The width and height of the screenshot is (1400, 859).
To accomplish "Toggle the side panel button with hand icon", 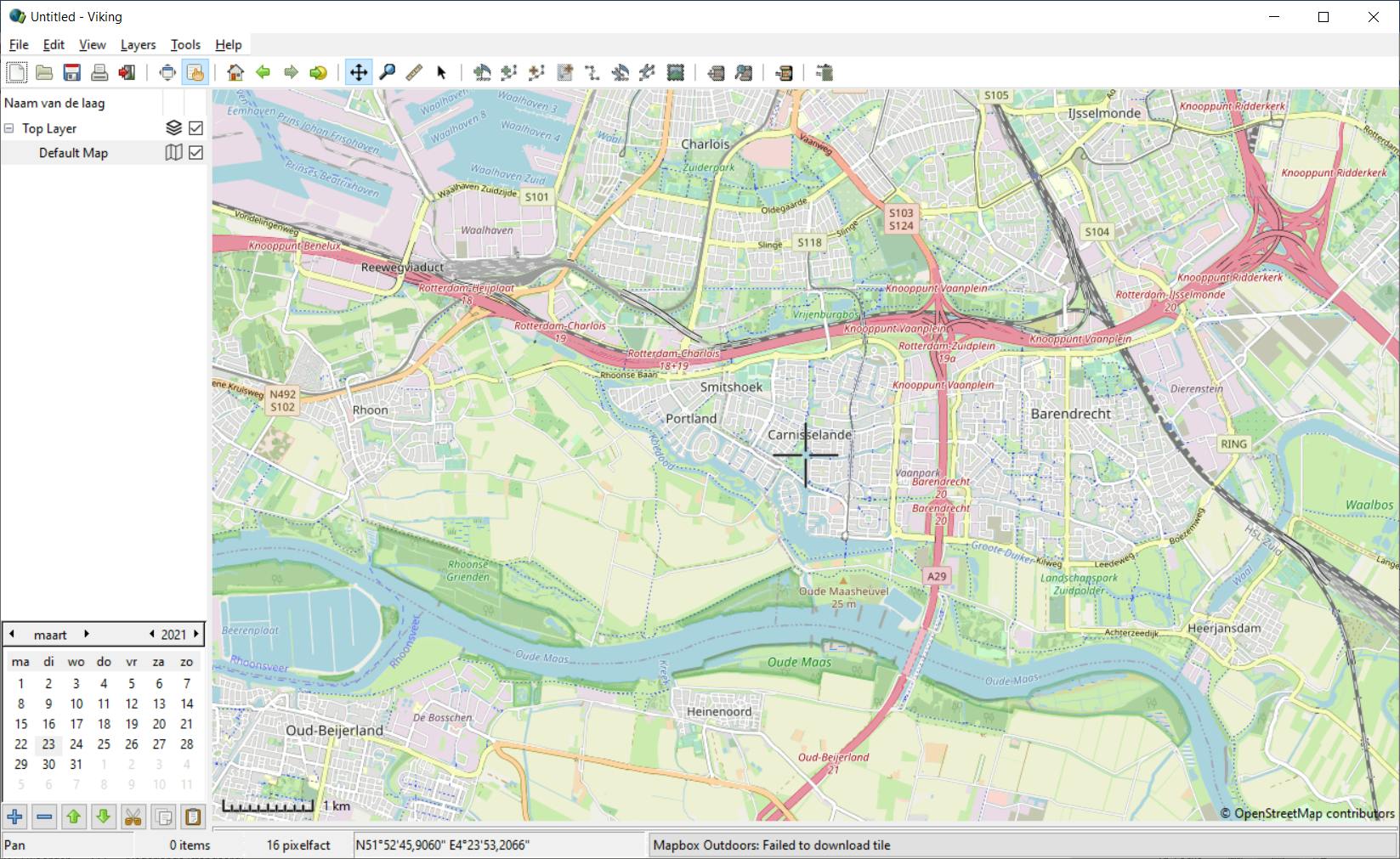I will click(x=195, y=73).
